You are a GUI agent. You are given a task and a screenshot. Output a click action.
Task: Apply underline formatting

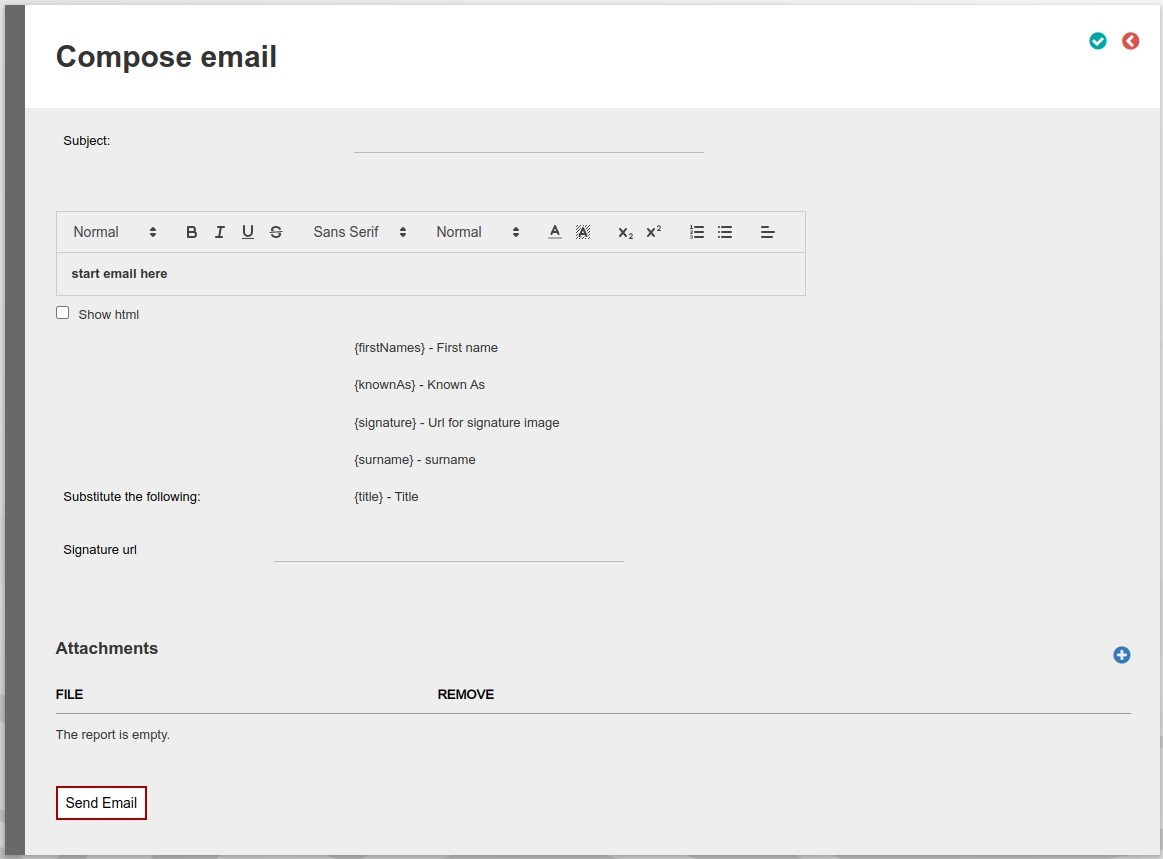248,232
